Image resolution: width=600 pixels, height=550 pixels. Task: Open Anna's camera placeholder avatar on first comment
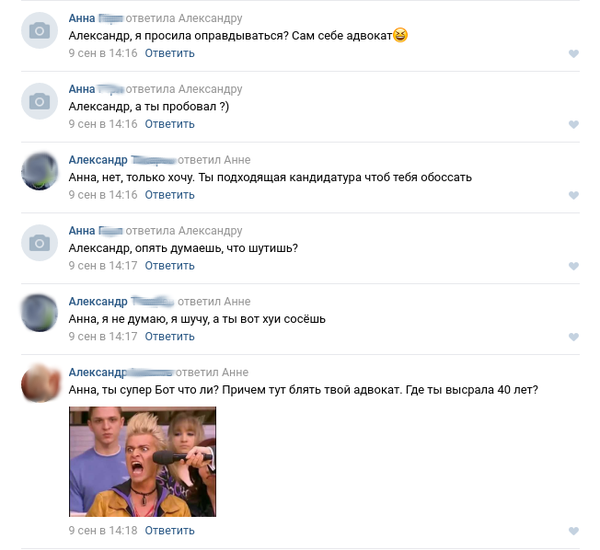[39, 30]
